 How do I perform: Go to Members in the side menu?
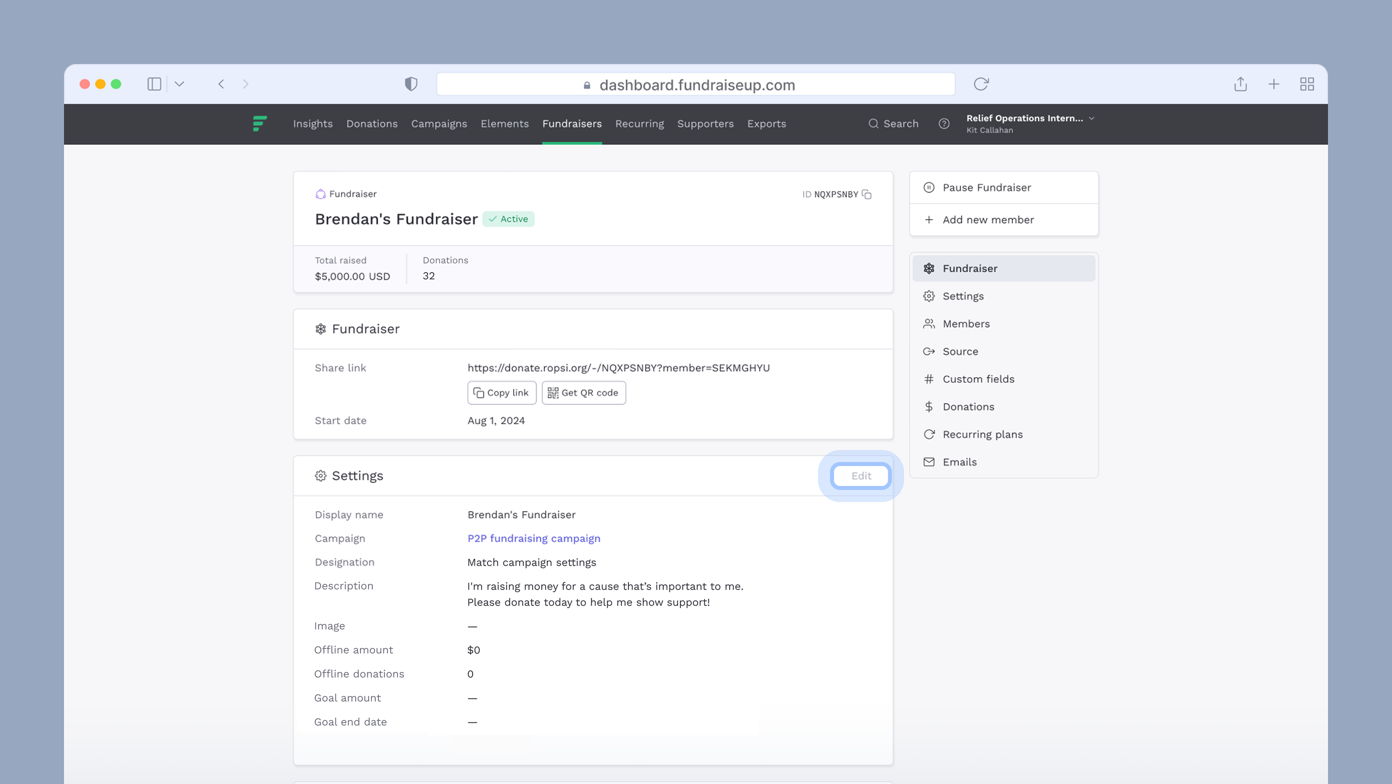coord(966,324)
